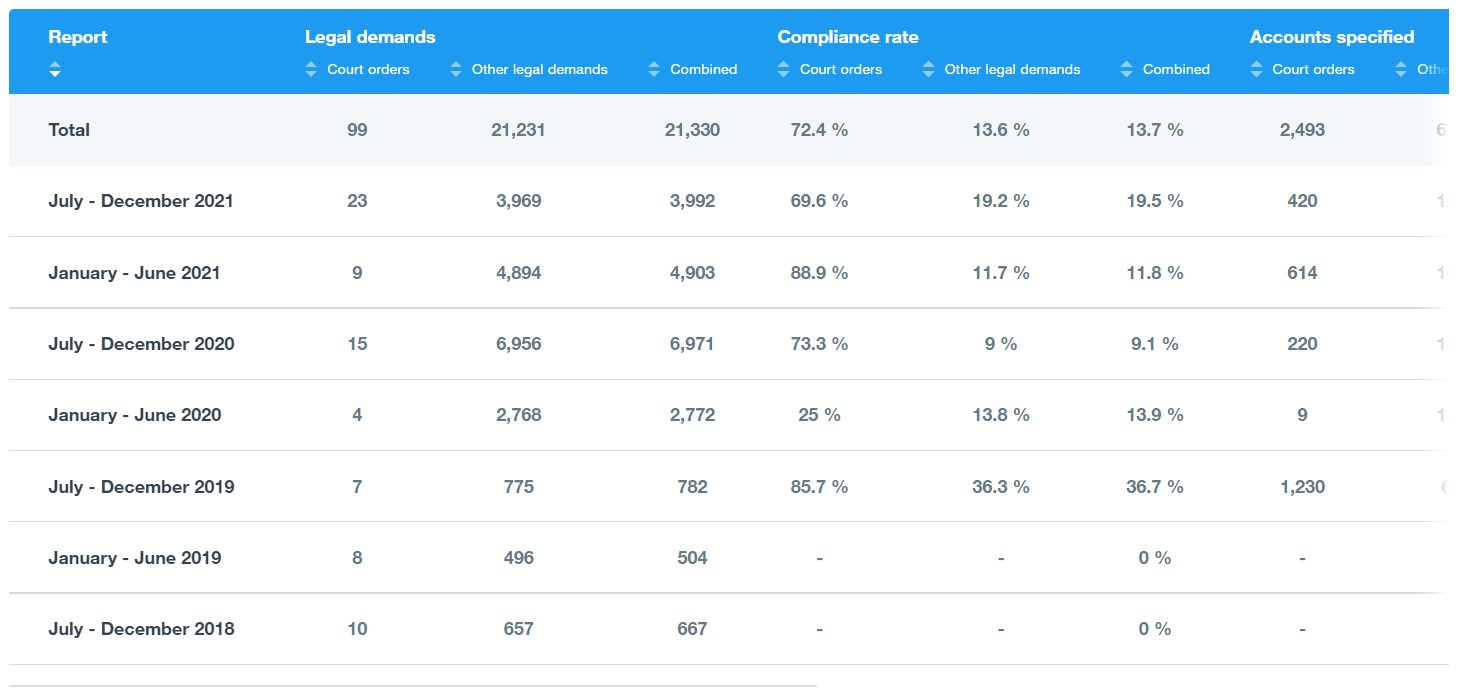Click sort icon beside Compliance rate Other legal demands
This screenshot has height=695, width=1469.
pos(928,69)
